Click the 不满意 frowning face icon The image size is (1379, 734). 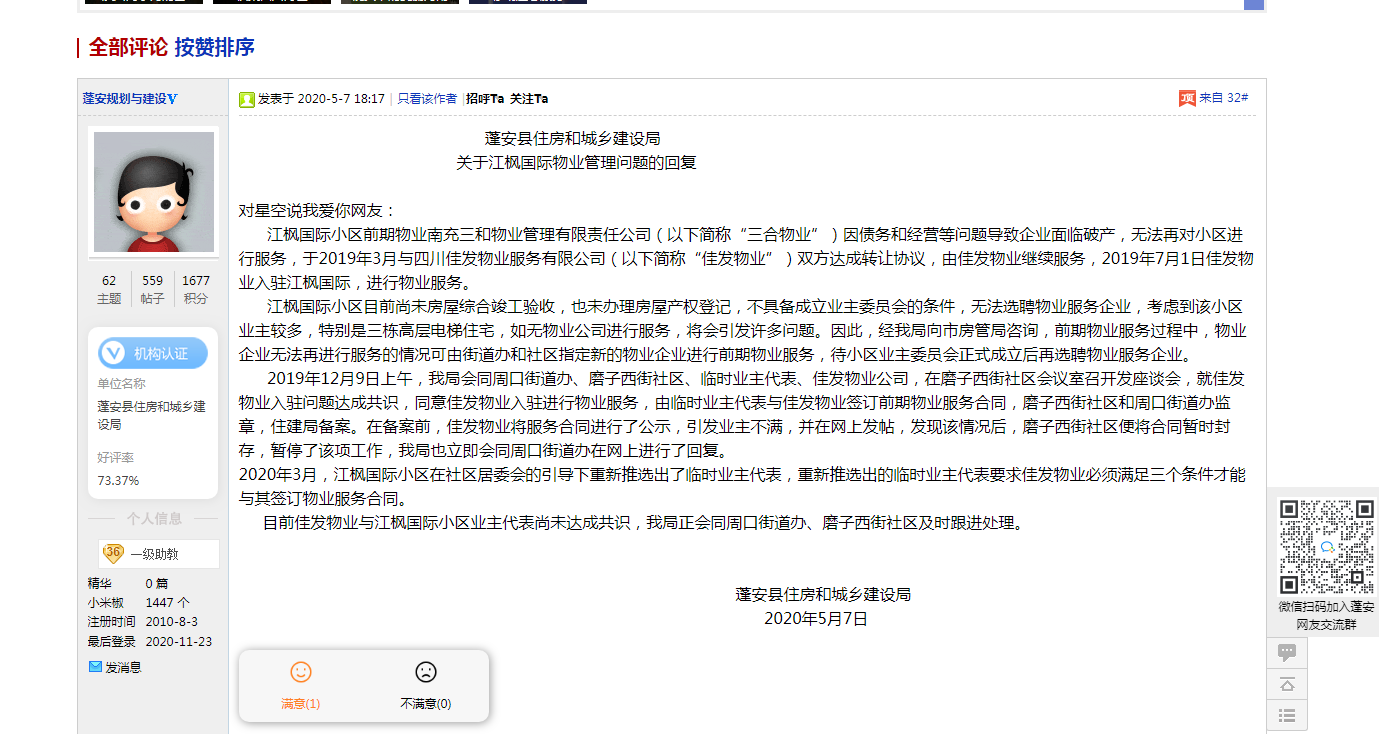click(x=426, y=673)
